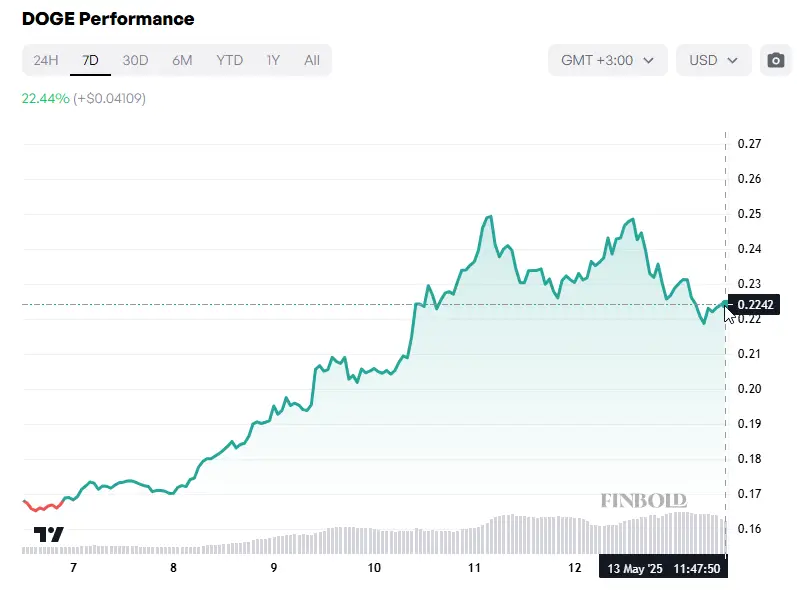Click the 0.26 price axis label
Viewport: 797px width, 590px height.
(x=749, y=179)
